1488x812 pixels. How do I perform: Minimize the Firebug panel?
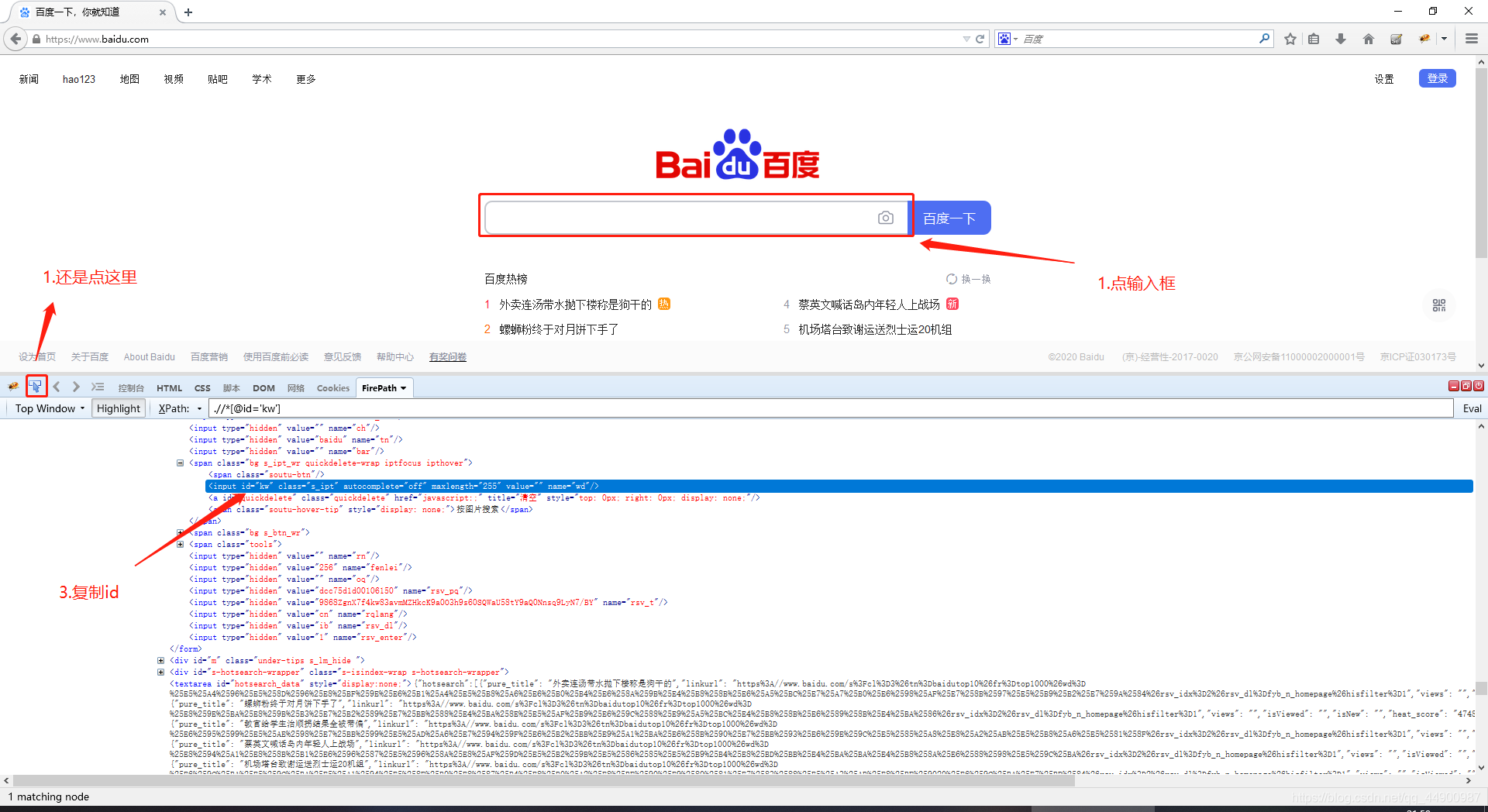1453,386
